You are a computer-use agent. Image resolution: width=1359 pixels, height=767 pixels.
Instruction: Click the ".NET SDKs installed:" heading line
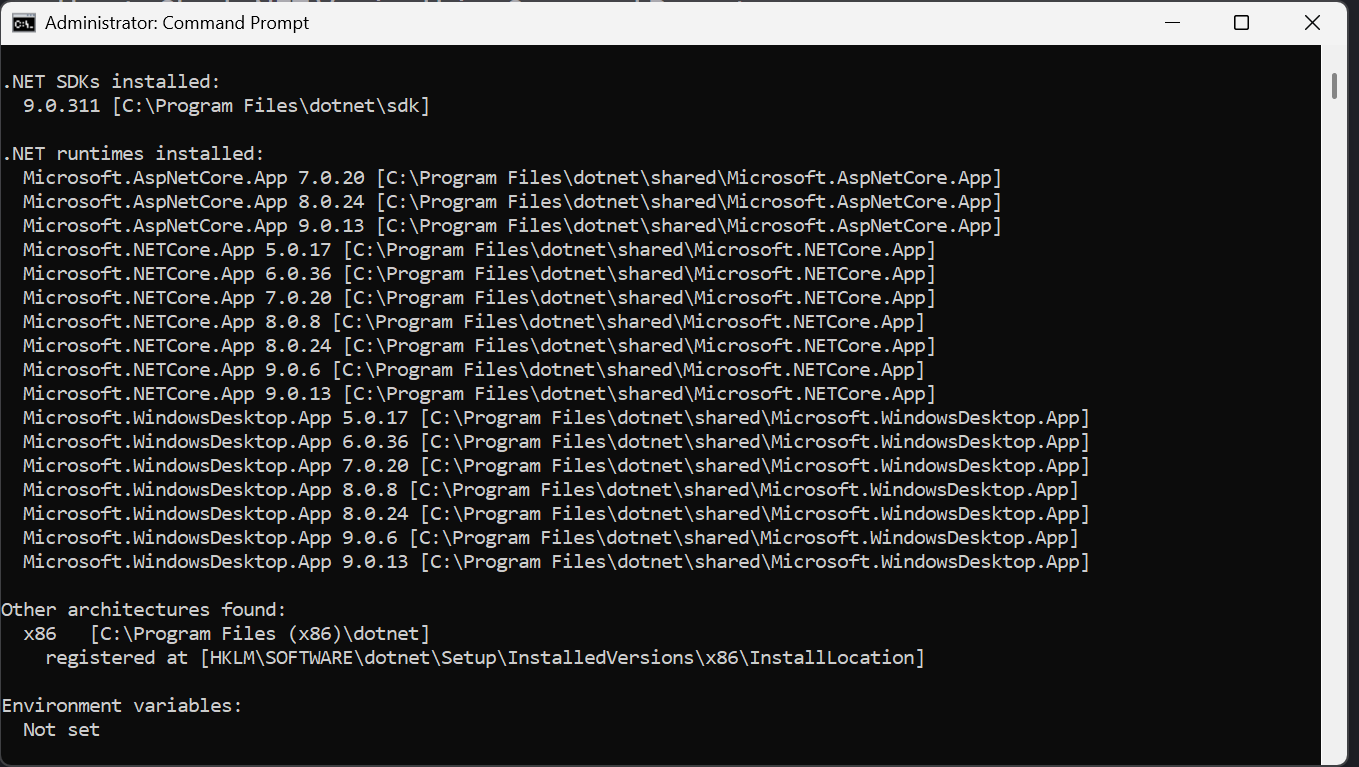(x=111, y=82)
